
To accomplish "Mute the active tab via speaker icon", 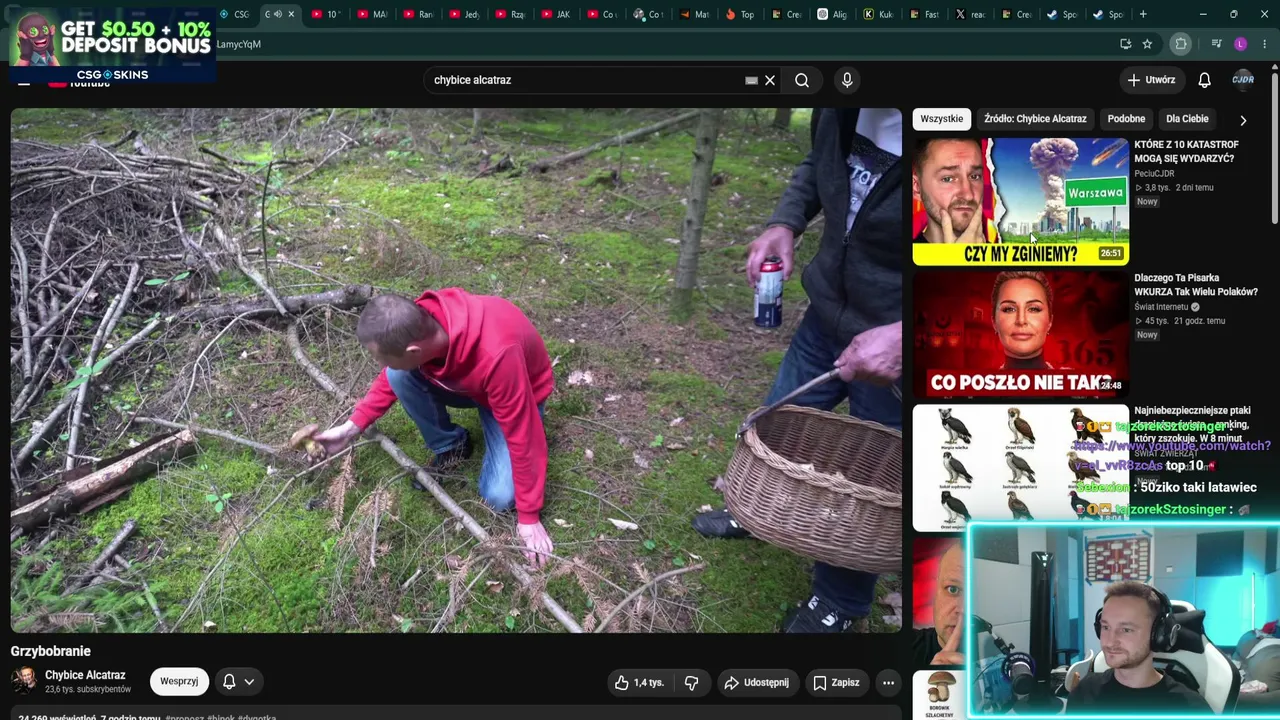I will [x=278, y=14].
